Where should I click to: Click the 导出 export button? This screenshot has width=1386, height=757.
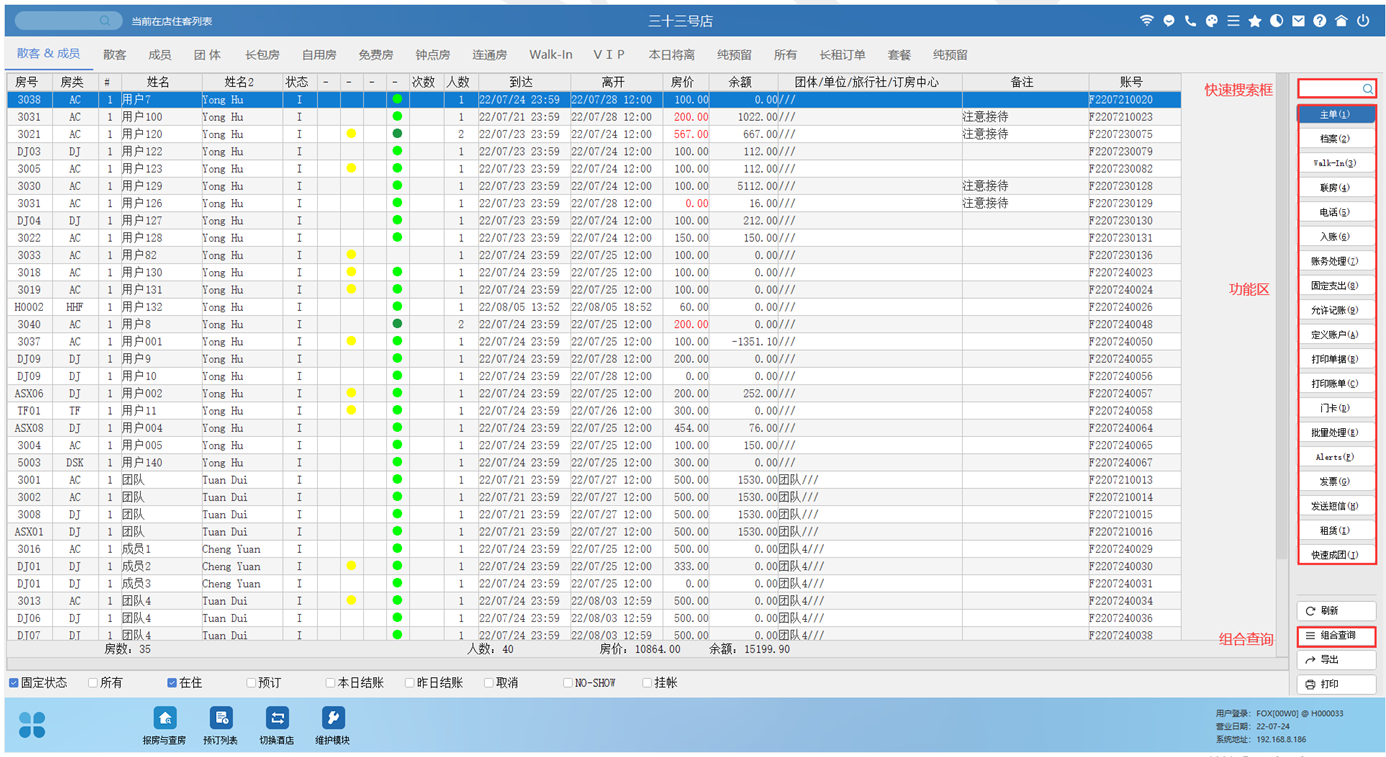coord(1336,660)
